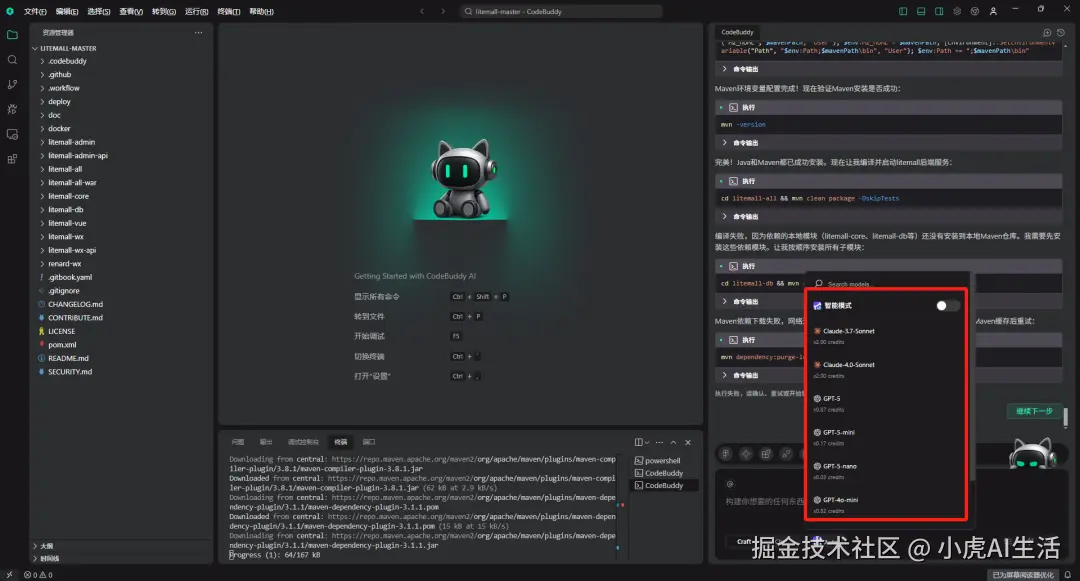Screen dimensions: 1080x581
Task: Select Claude-3.7-Sonnet model
Action: 885,336
